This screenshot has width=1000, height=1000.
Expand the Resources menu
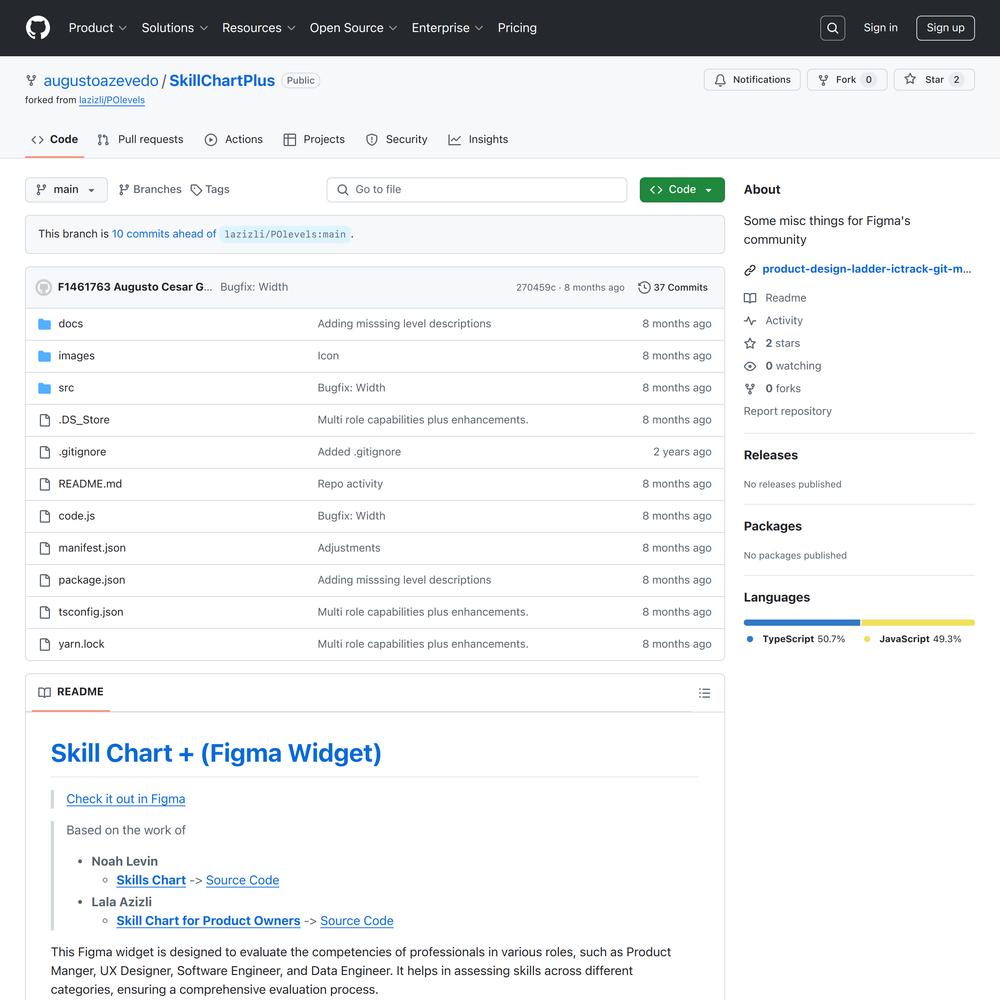click(x=258, y=28)
